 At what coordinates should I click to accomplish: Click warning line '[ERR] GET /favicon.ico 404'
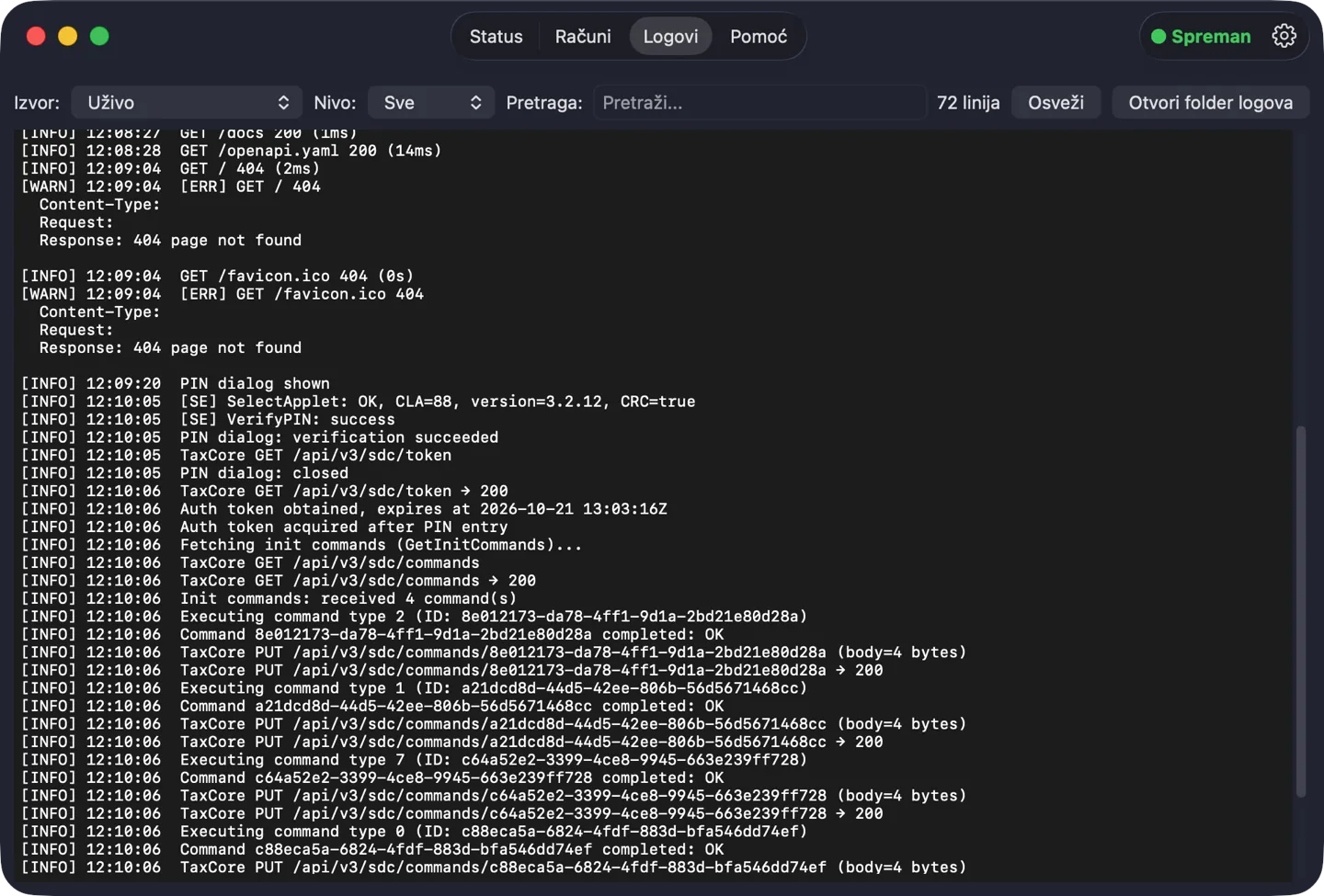(223, 294)
